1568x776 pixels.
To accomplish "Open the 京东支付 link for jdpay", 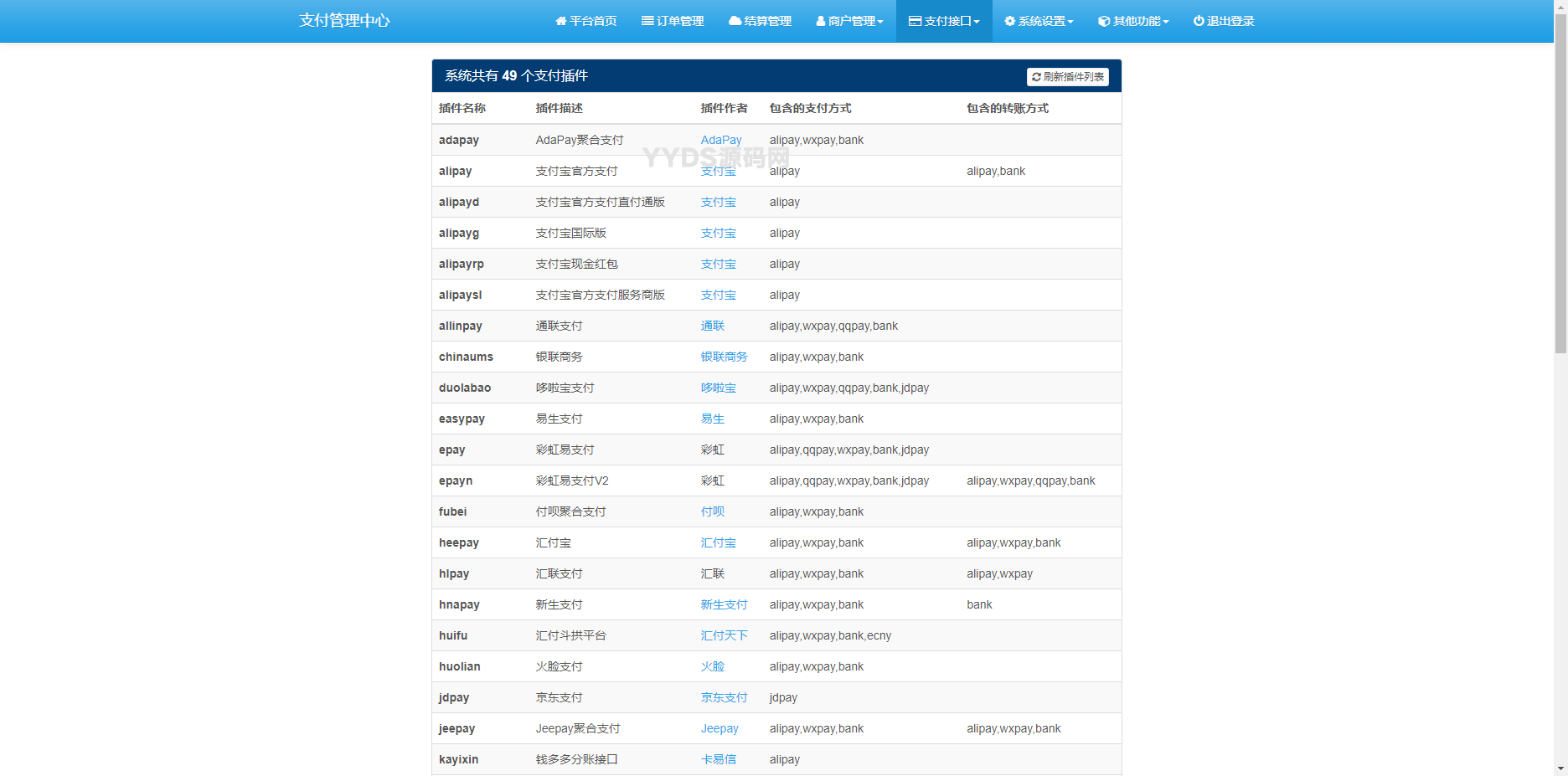I will 724,697.
